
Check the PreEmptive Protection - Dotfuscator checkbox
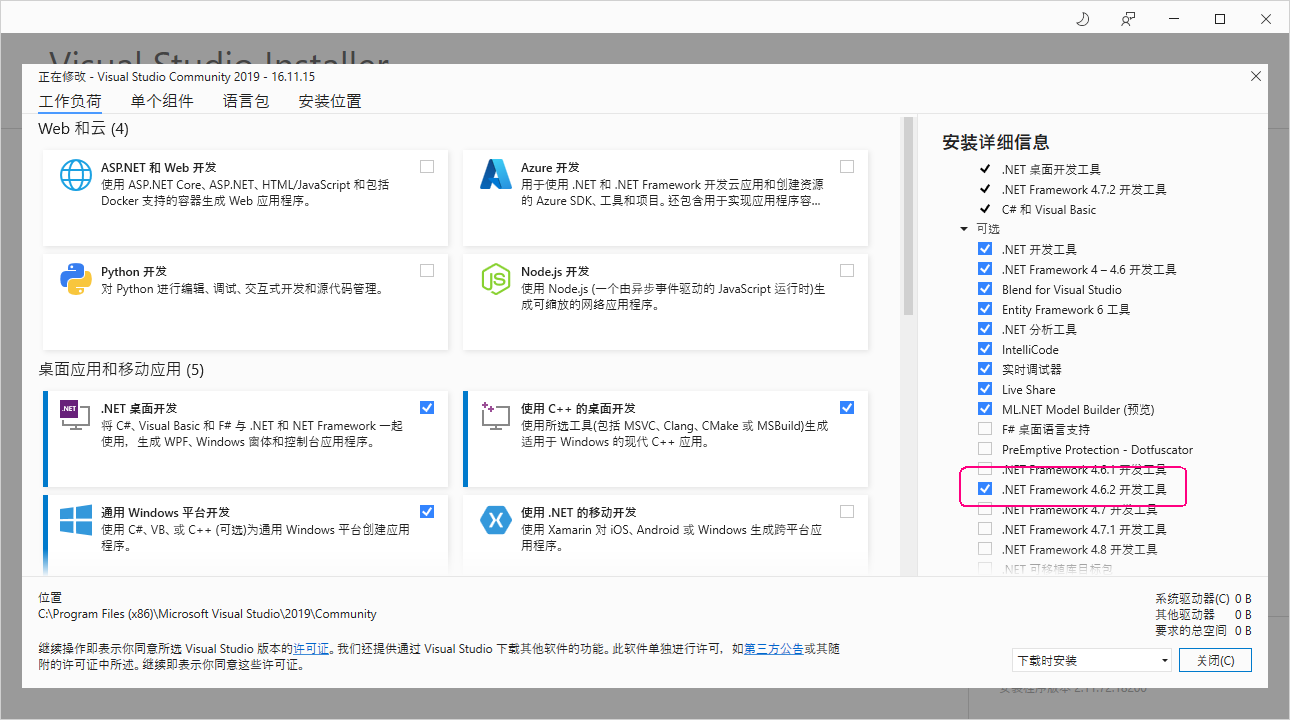pyautogui.click(x=985, y=449)
